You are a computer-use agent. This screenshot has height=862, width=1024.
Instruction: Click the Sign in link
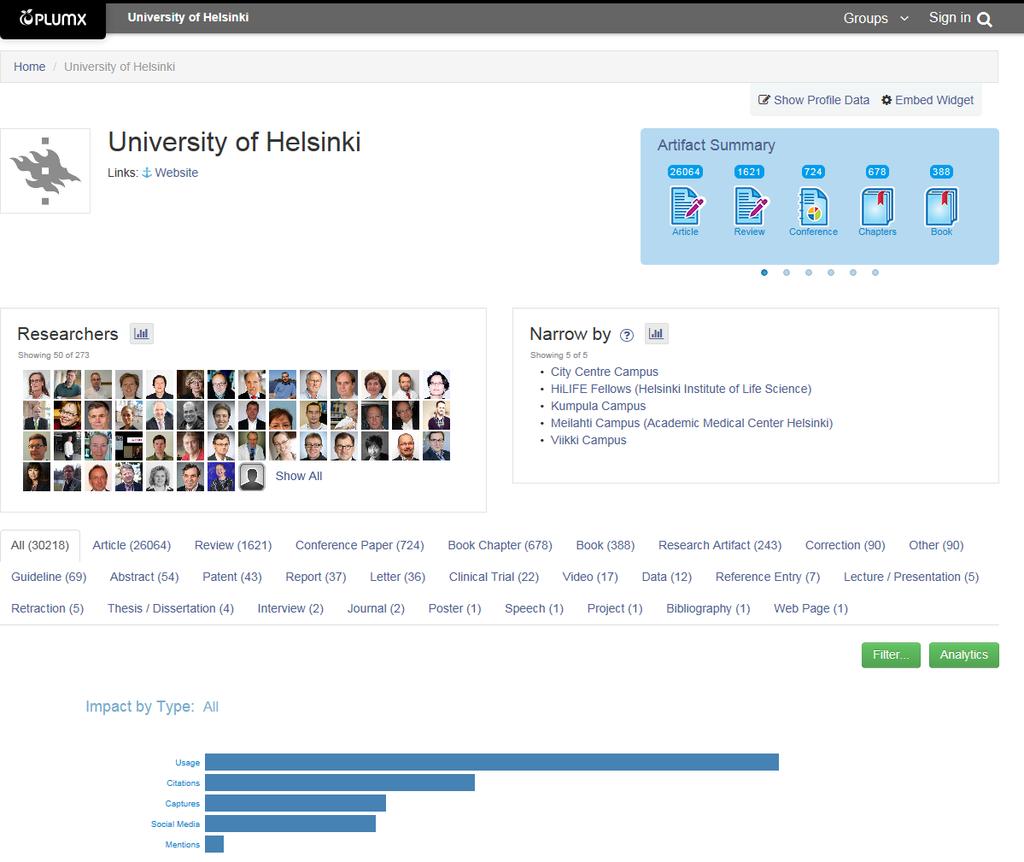pos(950,18)
